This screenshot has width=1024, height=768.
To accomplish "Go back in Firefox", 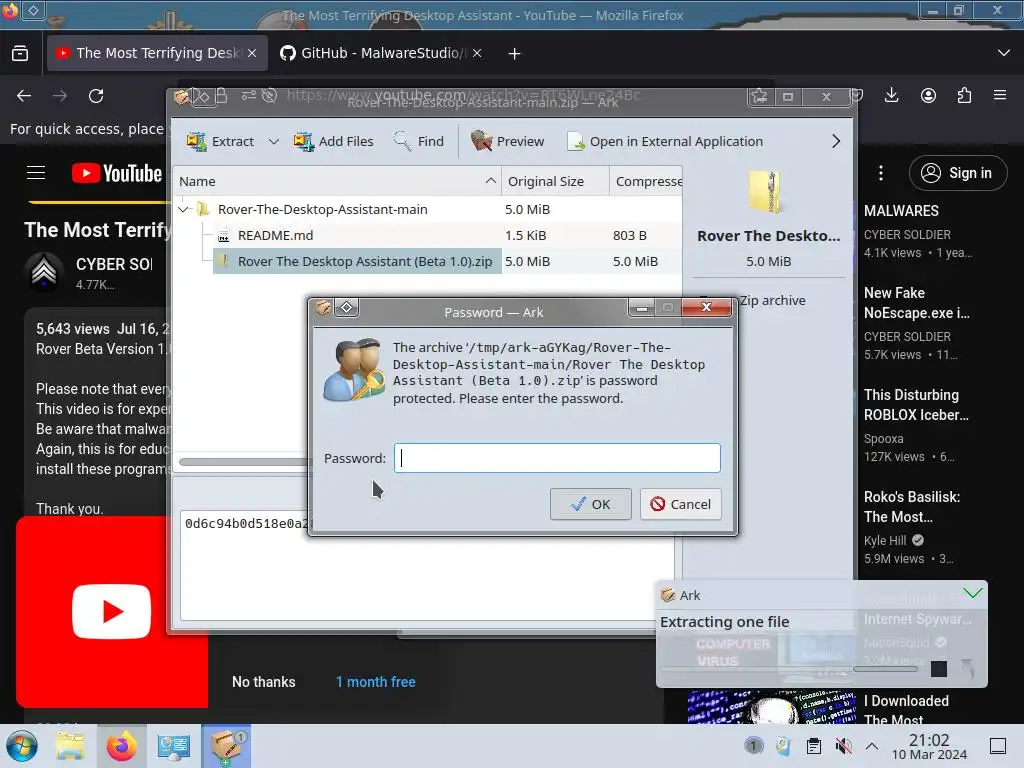I will (x=24, y=96).
